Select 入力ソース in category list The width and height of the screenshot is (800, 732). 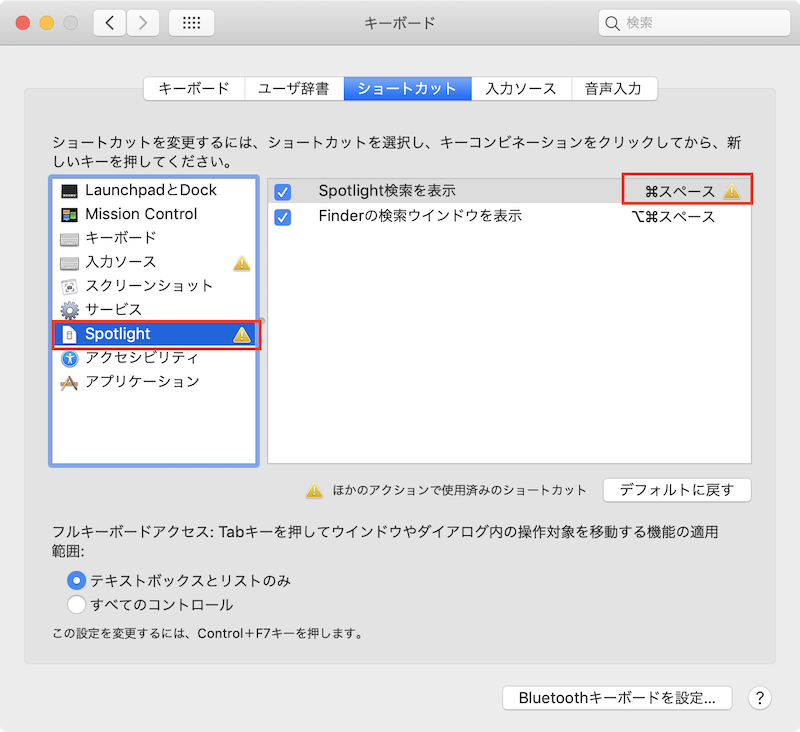(154, 262)
